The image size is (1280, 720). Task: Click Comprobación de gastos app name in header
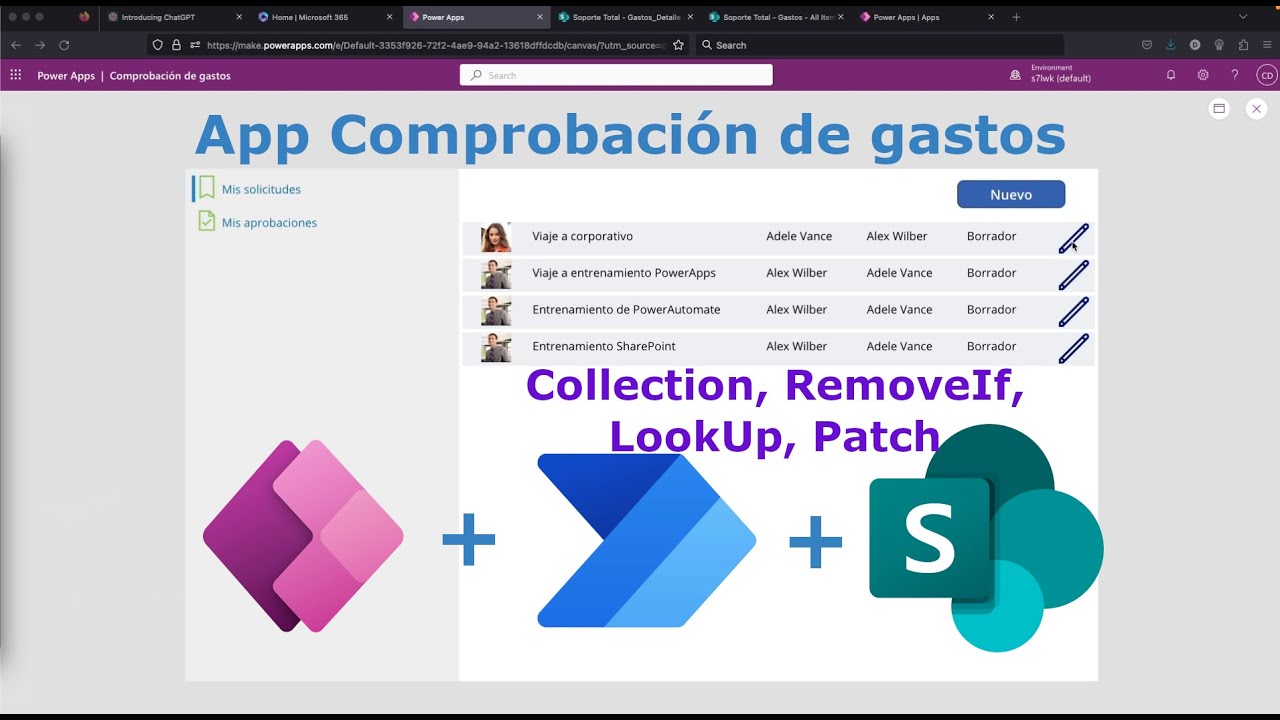(170, 76)
